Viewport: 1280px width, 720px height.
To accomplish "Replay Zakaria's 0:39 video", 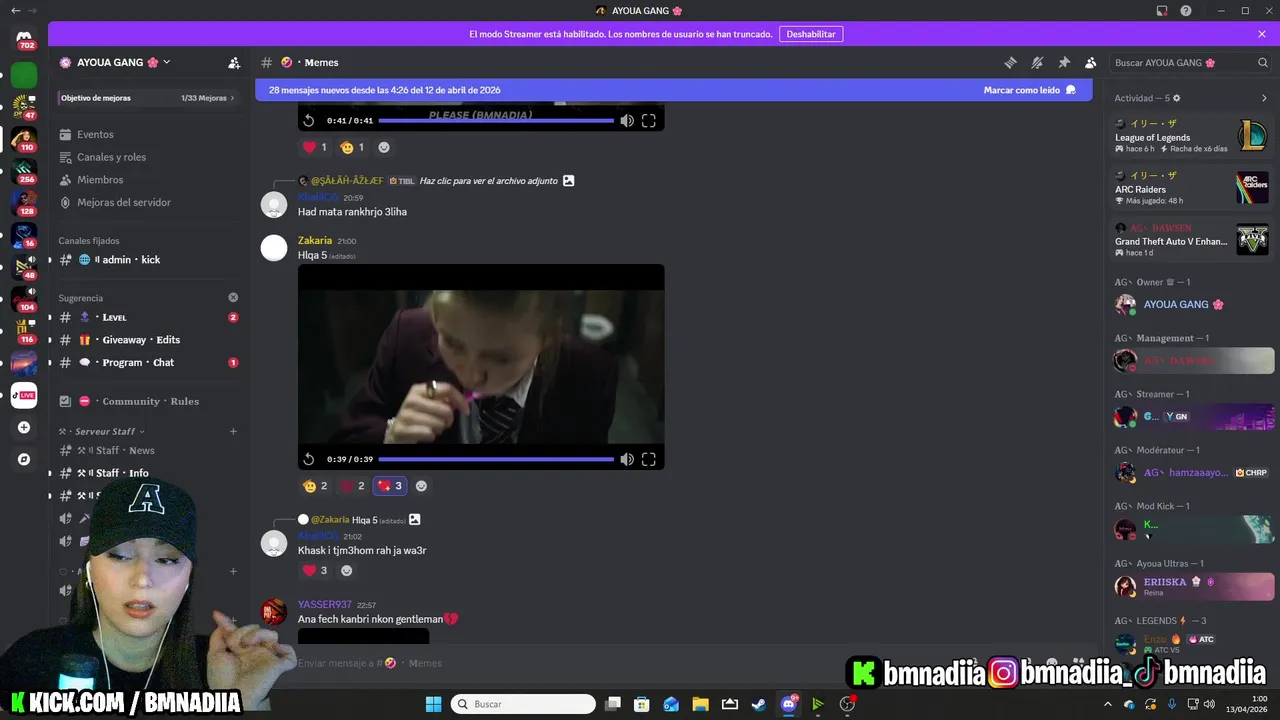I will pos(309,459).
